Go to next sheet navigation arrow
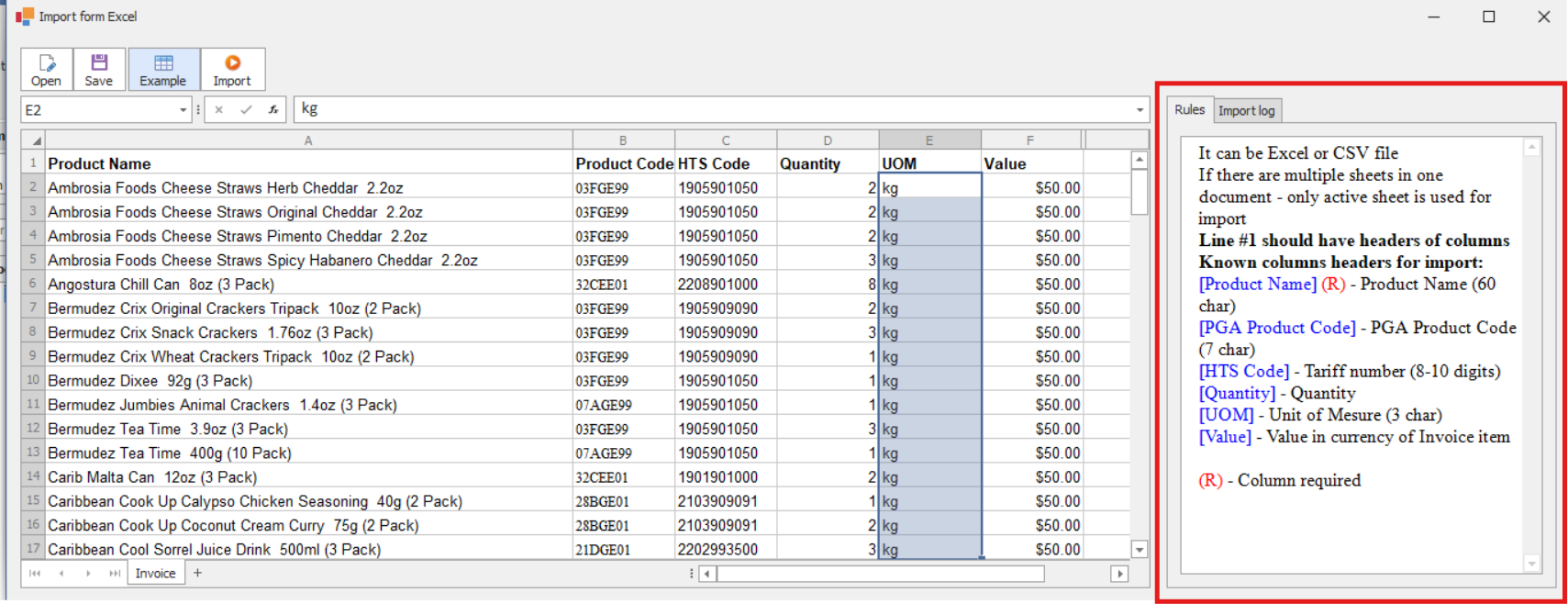 tap(88, 573)
